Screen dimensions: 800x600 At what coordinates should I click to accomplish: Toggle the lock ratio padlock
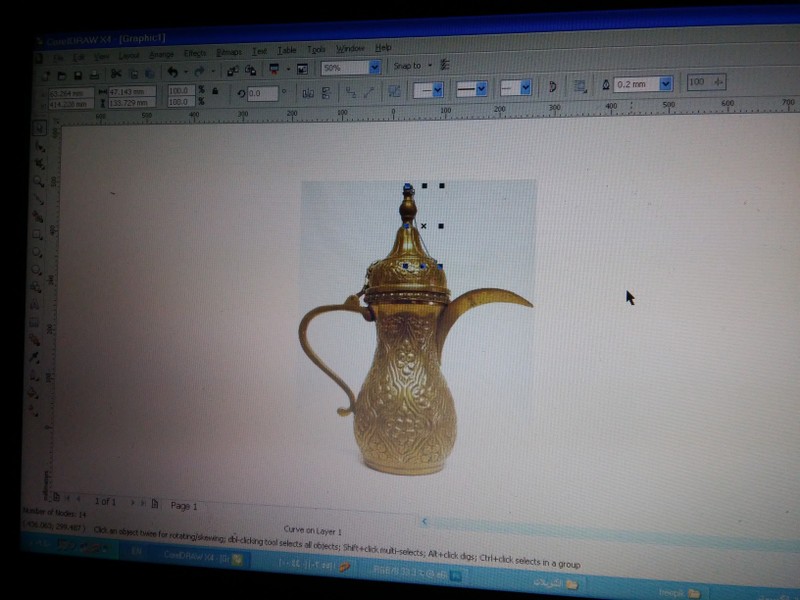pyautogui.click(x=215, y=92)
